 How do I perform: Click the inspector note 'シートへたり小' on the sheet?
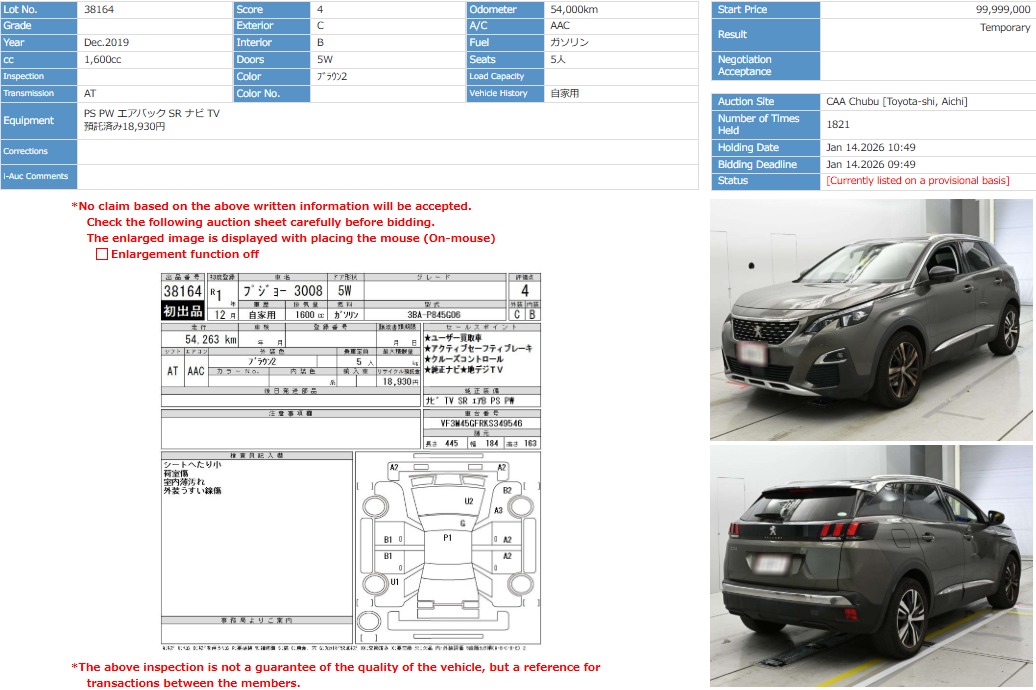(192, 465)
